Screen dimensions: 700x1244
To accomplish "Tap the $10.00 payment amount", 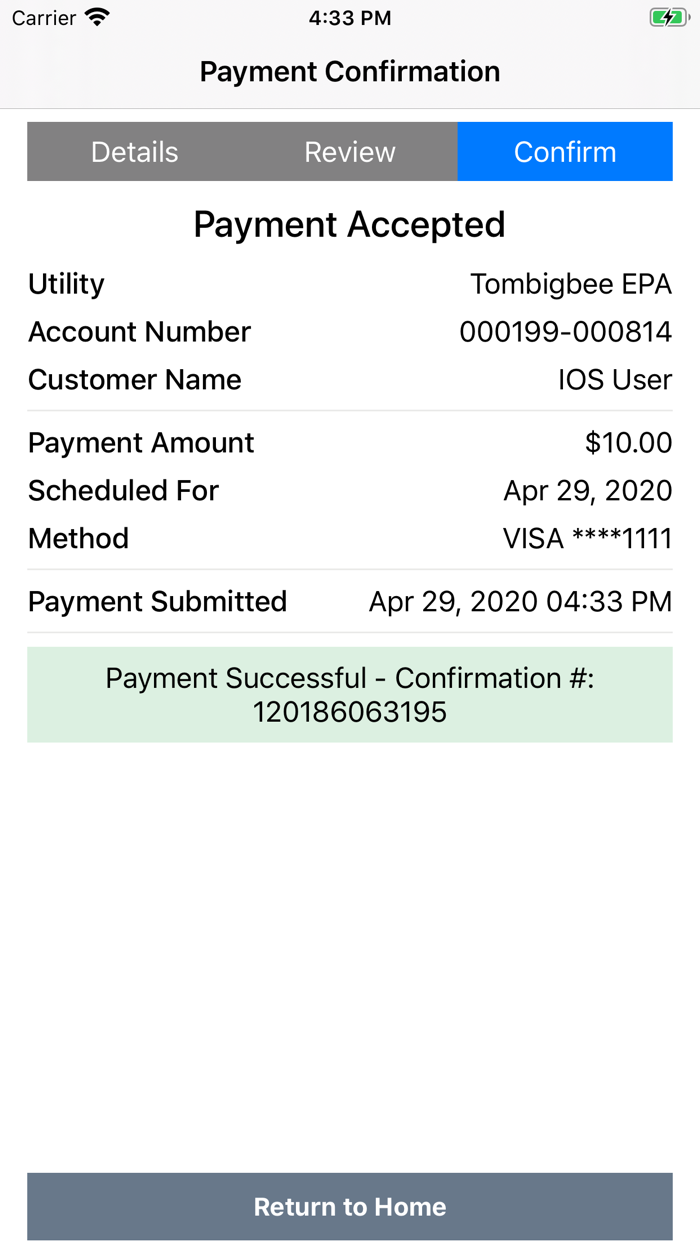I will click(x=628, y=443).
